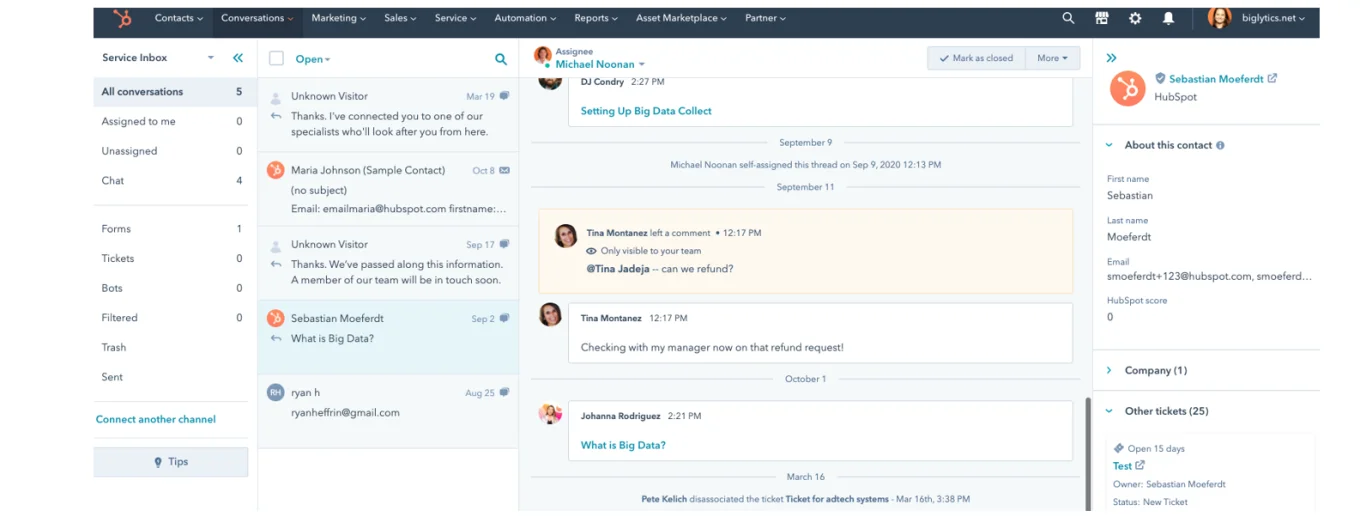Open the marketplace icon in top bar
1360x529 pixels.
coord(1102,18)
